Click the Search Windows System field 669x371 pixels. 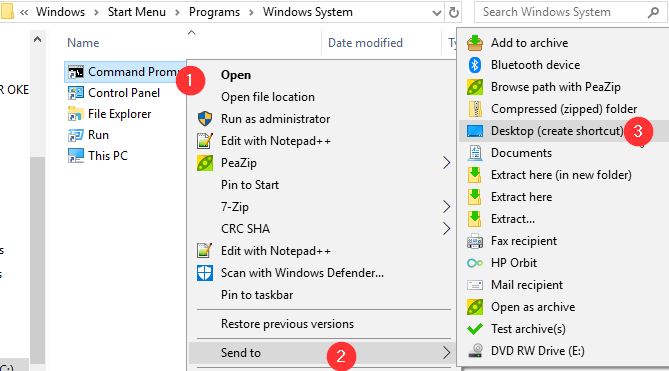tap(562, 12)
